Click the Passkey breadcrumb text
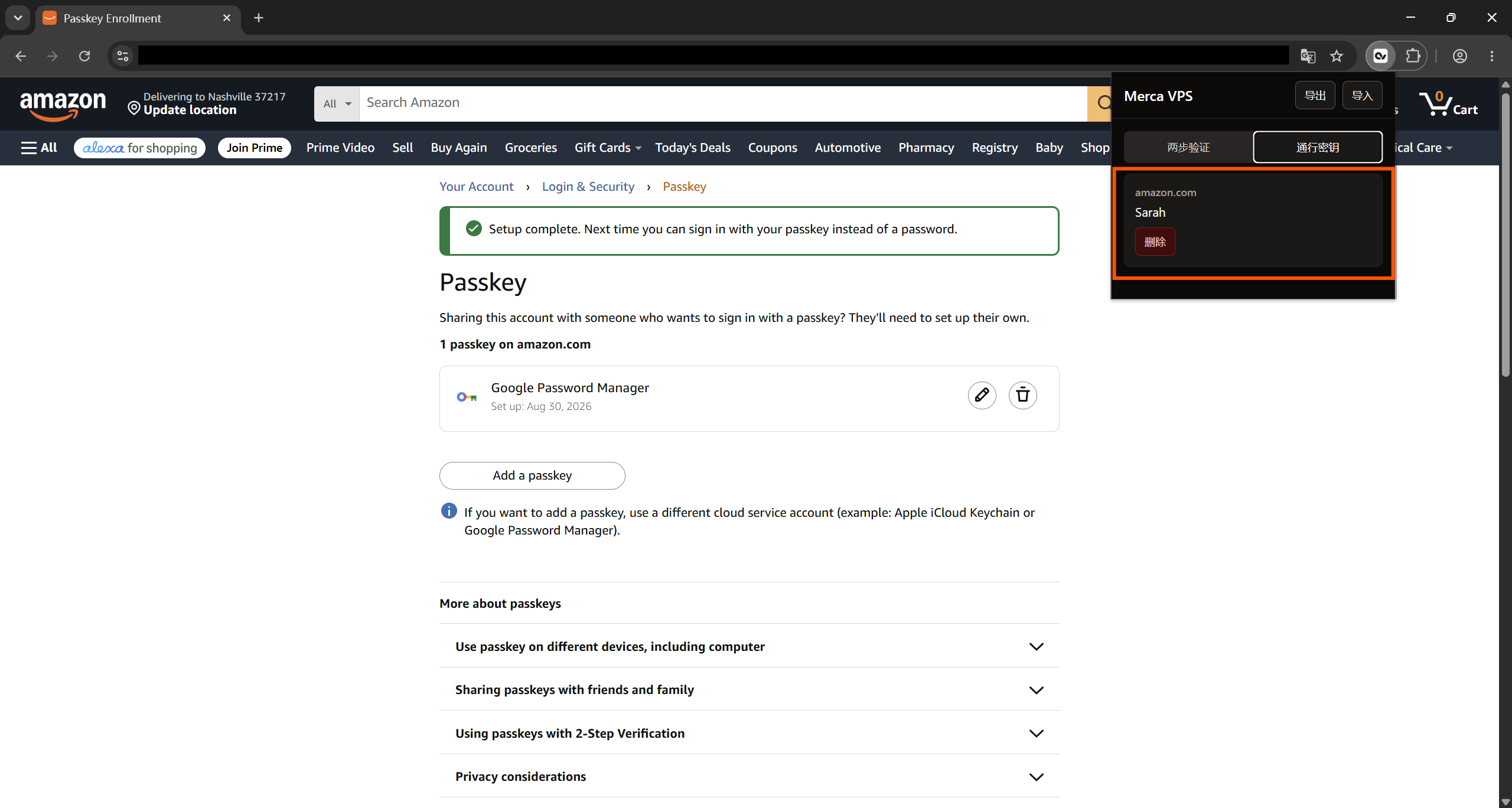The image size is (1512, 808). [685, 187]
